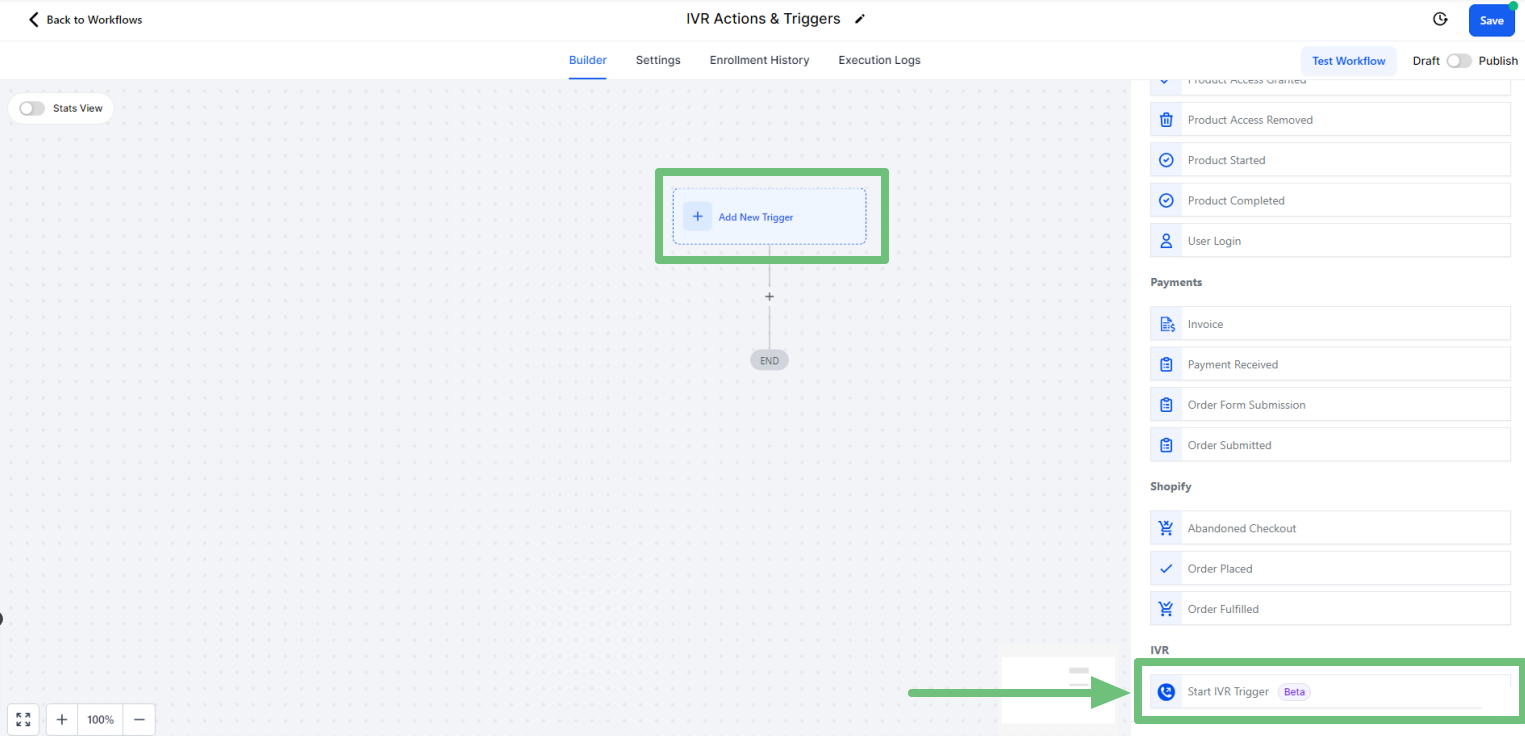Click clipboard icon of Payment Received
The height and width of the screenshot is (736, 1525).
pyautogui.click(x=1166, y=365)
